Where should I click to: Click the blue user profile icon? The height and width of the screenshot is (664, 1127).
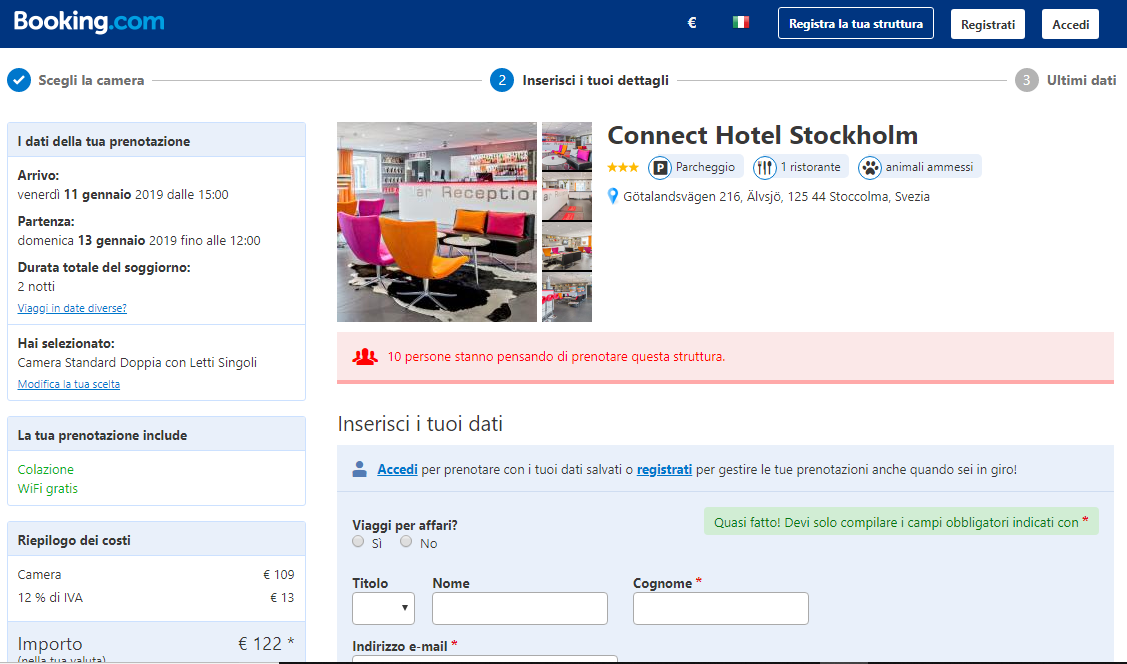tap(359, 469)
